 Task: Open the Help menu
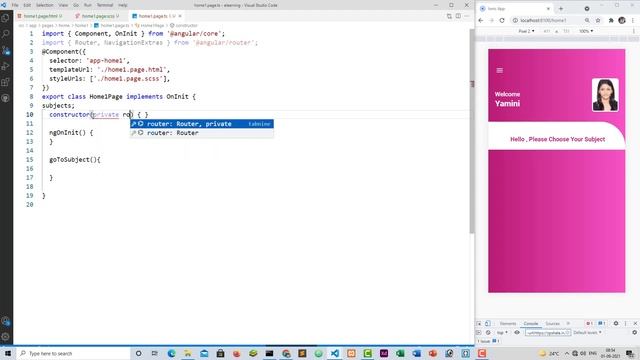point(122,5)
